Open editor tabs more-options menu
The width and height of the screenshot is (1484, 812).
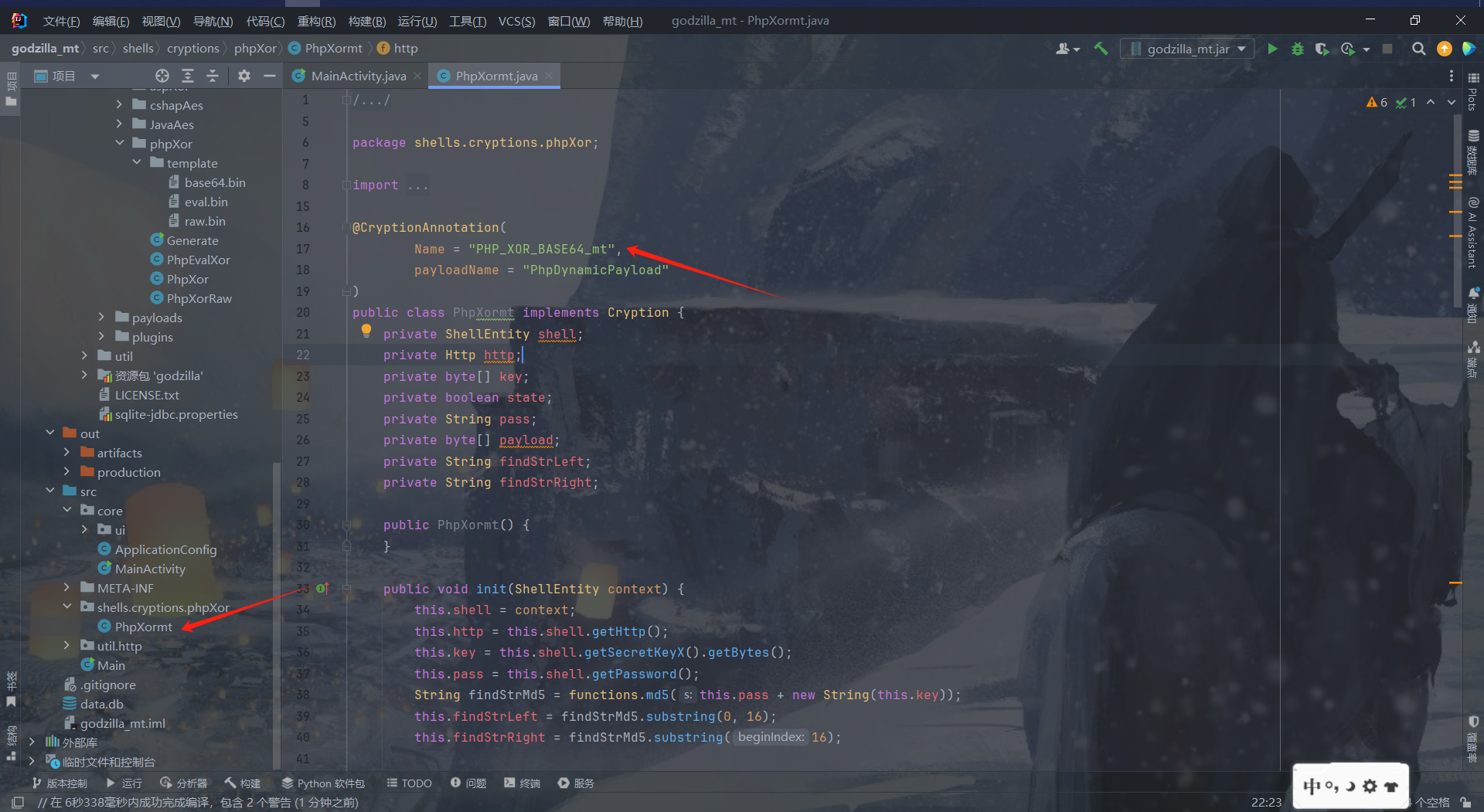tap(1451, 76)
